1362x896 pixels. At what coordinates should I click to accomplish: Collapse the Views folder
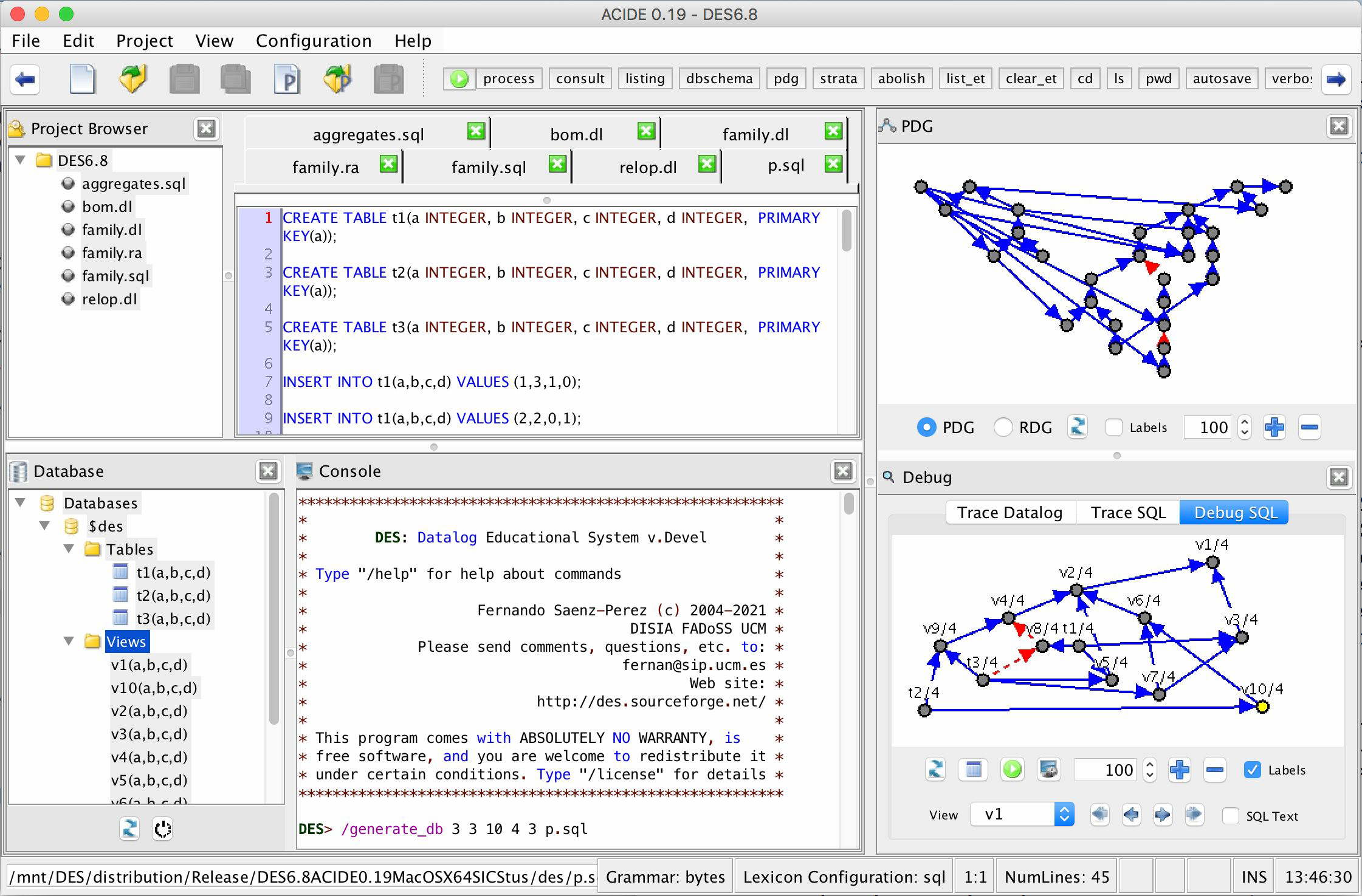point(69,641)
